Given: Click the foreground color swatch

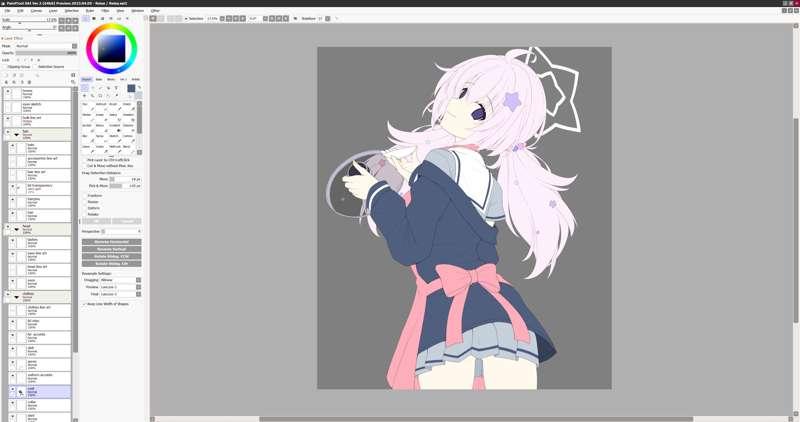Looking at the screenshot, I should (131, 88).
